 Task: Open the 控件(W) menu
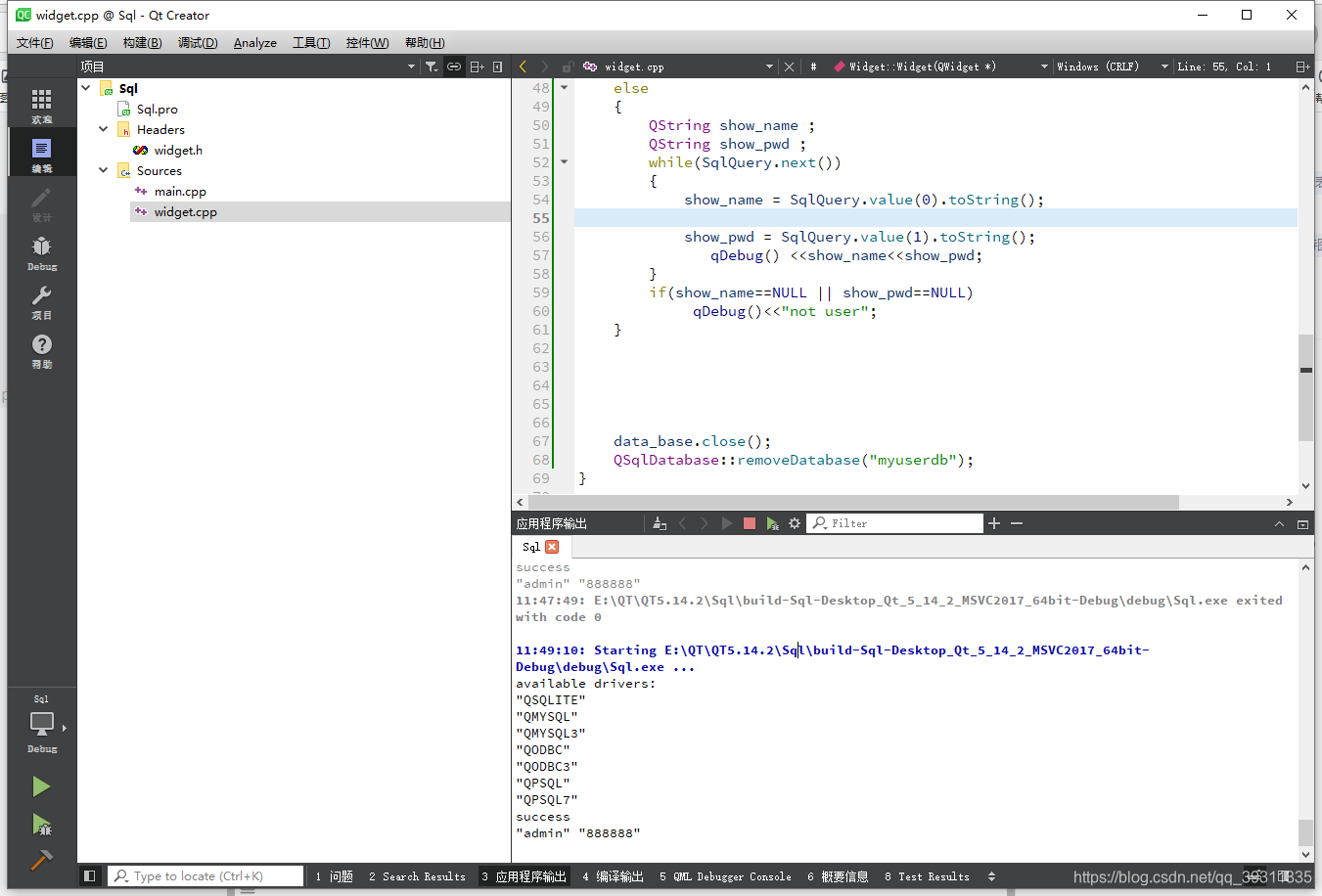point(367,43)
